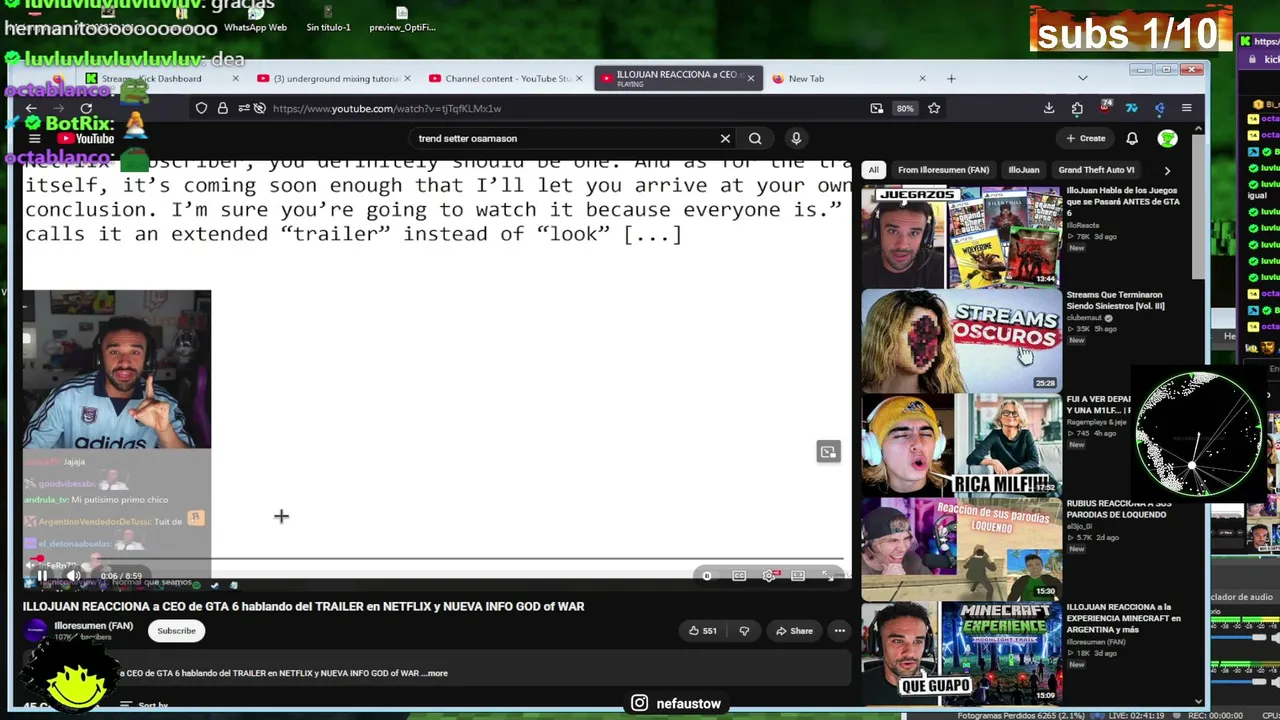Open the RICA MILF thumbnail
The image size is (1280, 720).
tap(961, 444)
